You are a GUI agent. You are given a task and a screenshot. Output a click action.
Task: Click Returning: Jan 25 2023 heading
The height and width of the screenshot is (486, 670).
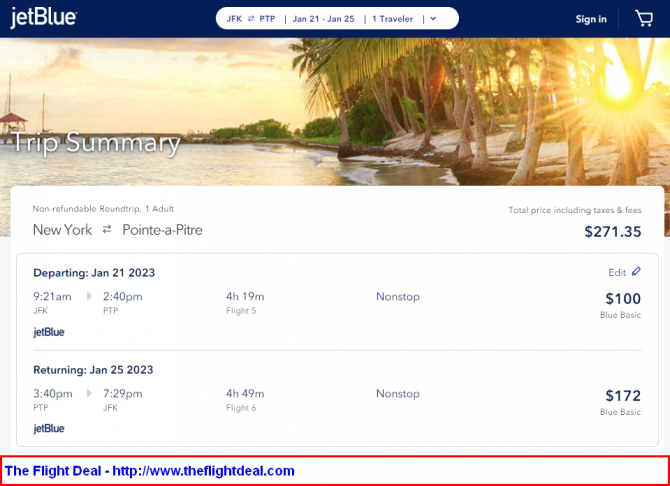[x=93, y=370]
